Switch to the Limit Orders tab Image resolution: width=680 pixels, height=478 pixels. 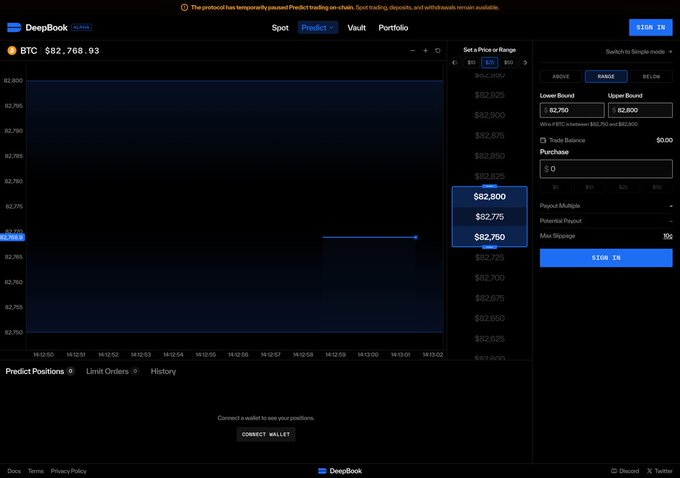(x=112, y=371)
